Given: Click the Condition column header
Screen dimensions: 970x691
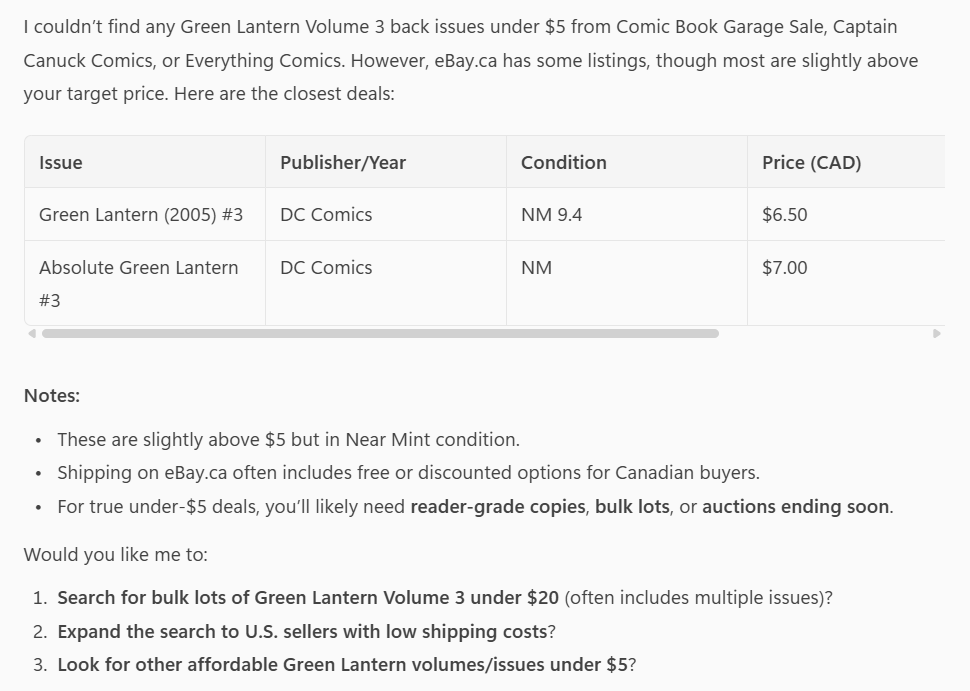Looking at the screenshot, I should click(564, 162).
